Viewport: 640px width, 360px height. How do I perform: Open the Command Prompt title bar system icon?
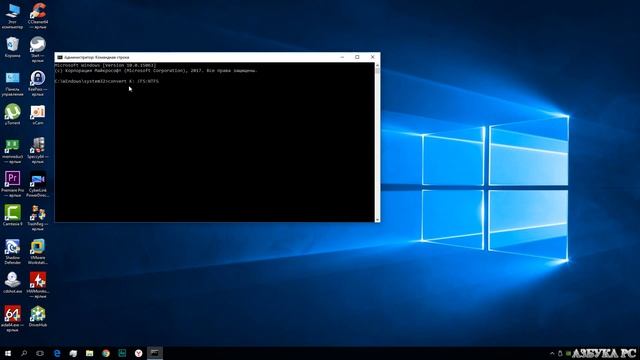pos(60,58)
